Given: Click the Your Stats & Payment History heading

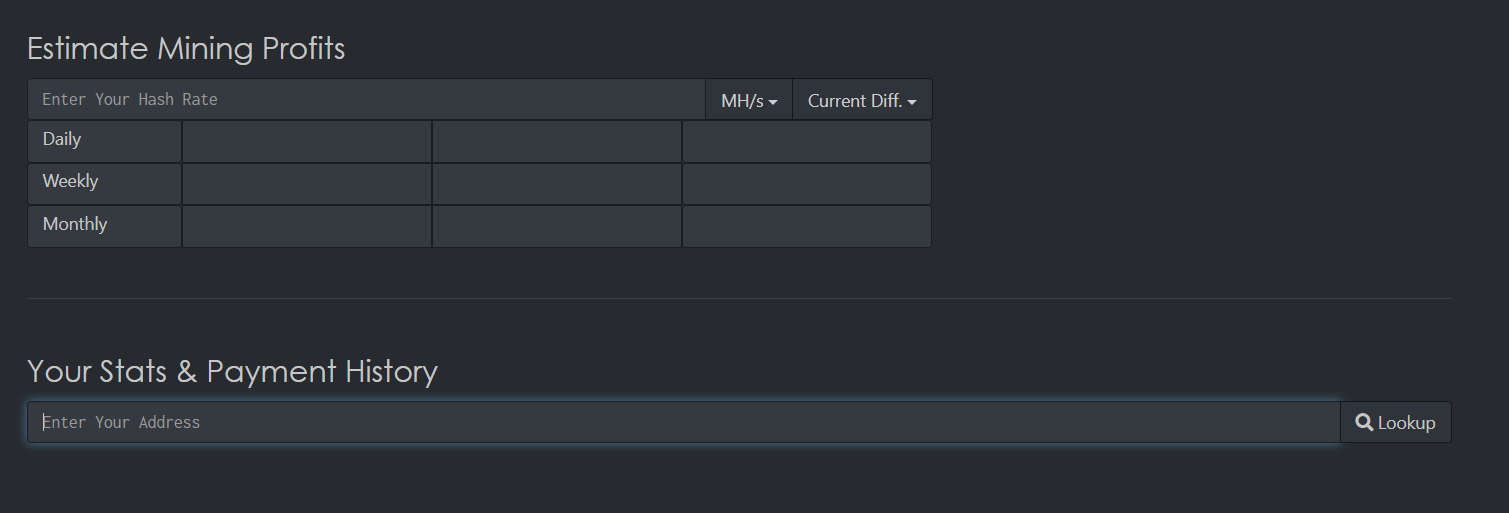Looking at the screenshot, I should 232,371.
